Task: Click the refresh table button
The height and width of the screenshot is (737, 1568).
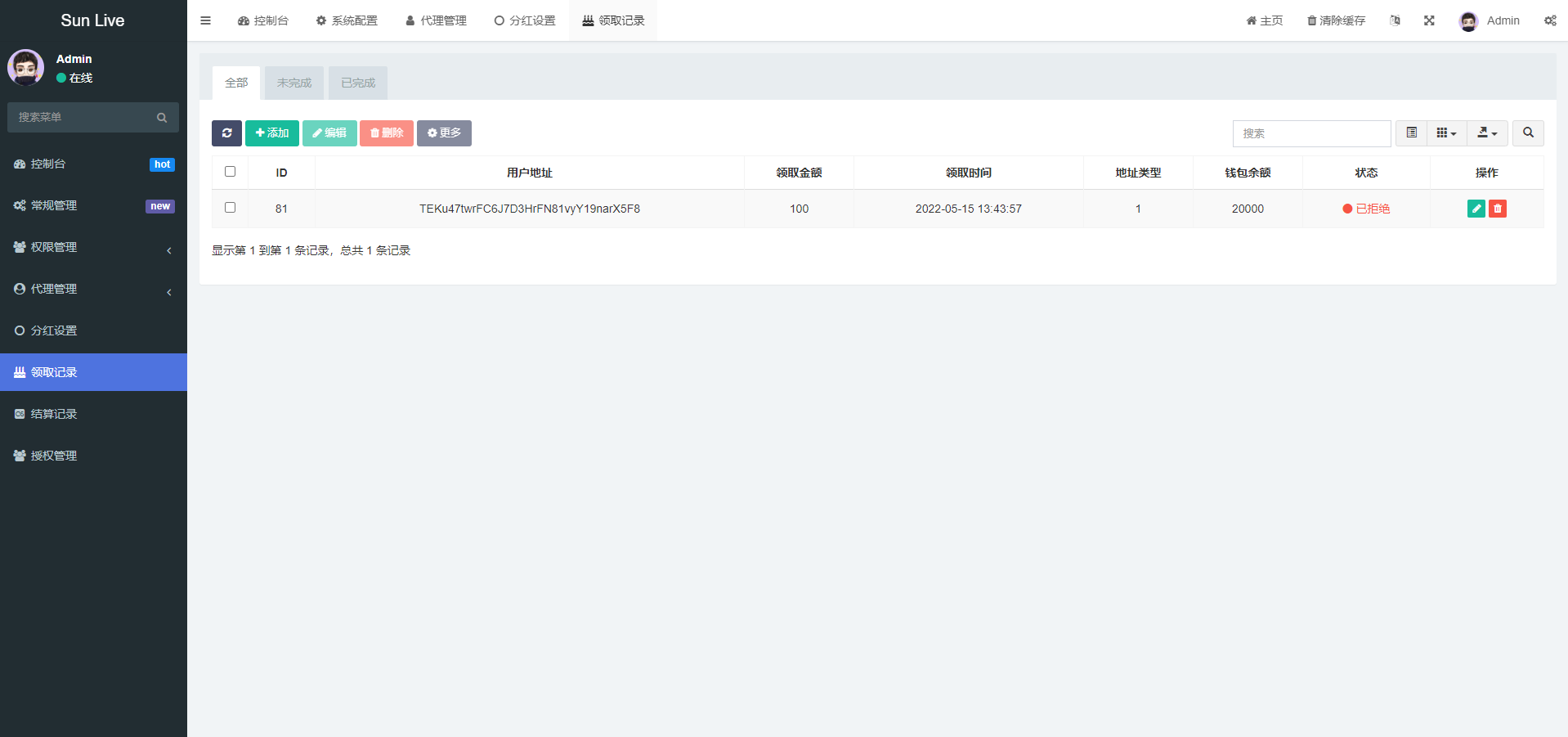Action: coord(226,133)
